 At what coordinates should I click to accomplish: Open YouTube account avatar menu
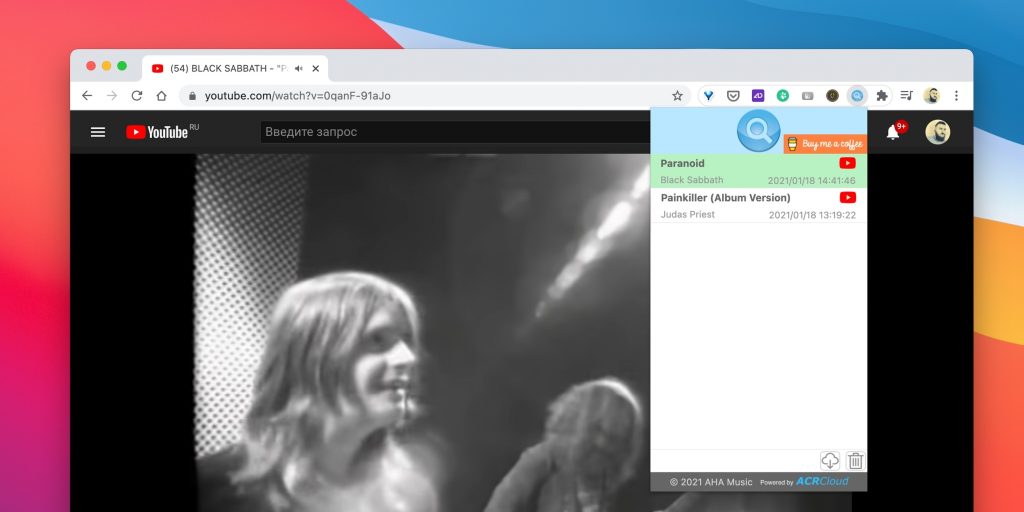coord(938,132)
